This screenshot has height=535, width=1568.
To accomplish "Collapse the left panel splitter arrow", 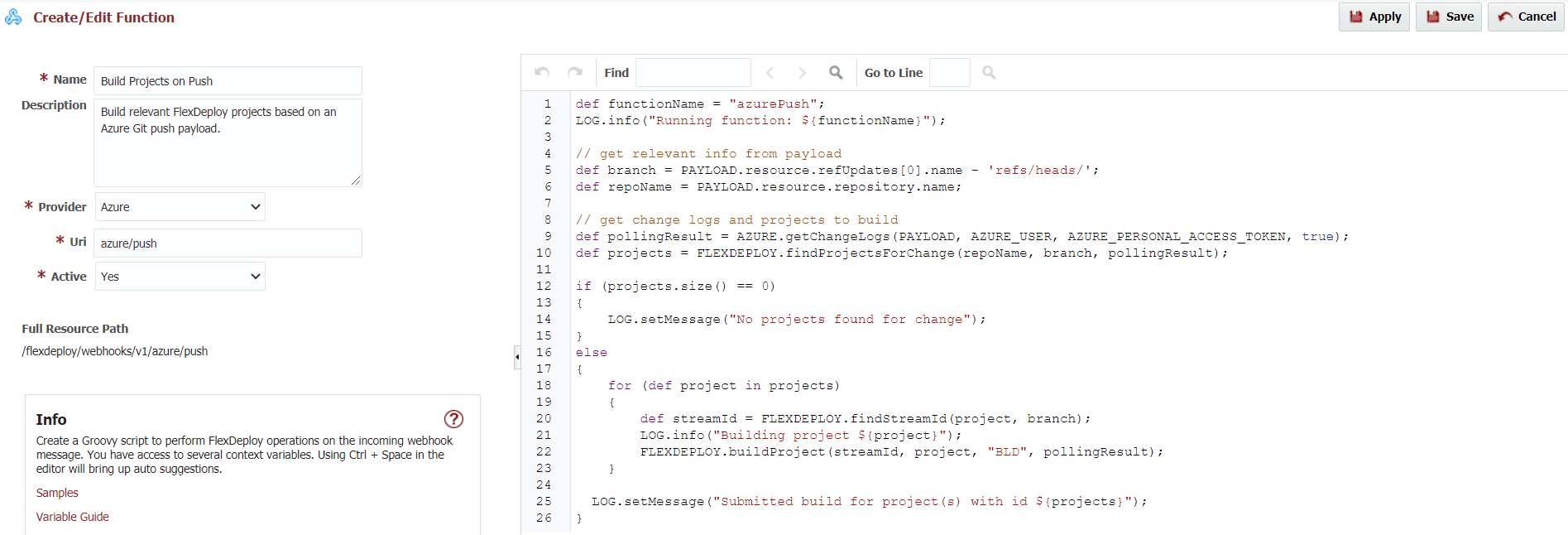I will (x=517, y=357).
